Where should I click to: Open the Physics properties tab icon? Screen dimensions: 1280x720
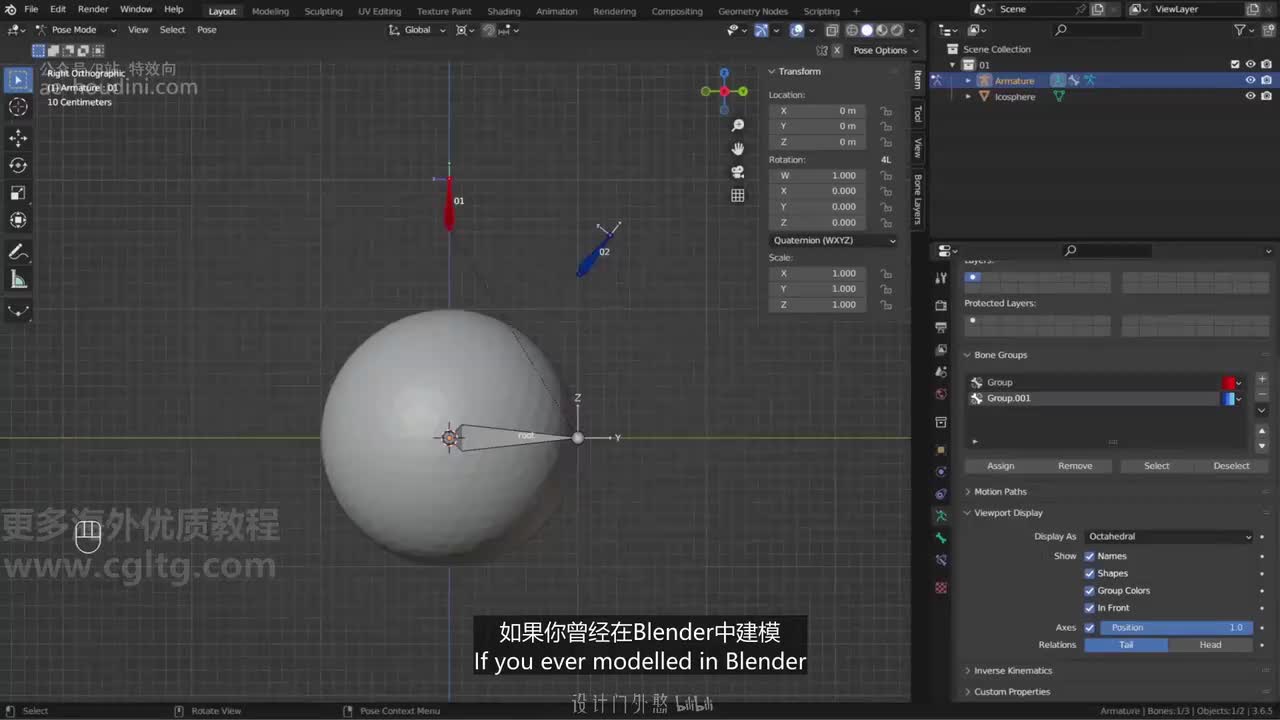pos(940,471)
